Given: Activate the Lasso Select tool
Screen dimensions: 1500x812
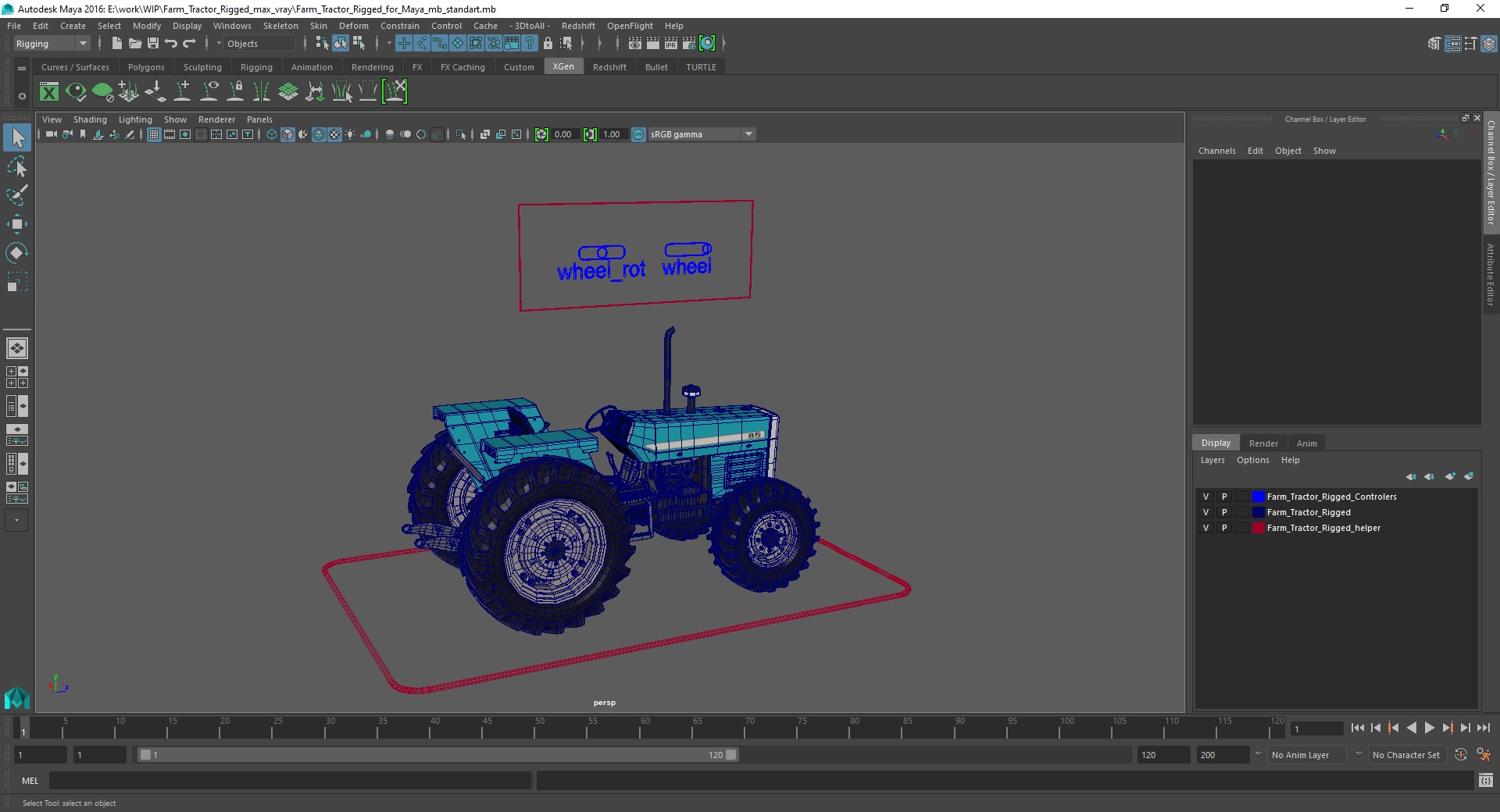Looking at the screenshot, I should coord(17,167).
